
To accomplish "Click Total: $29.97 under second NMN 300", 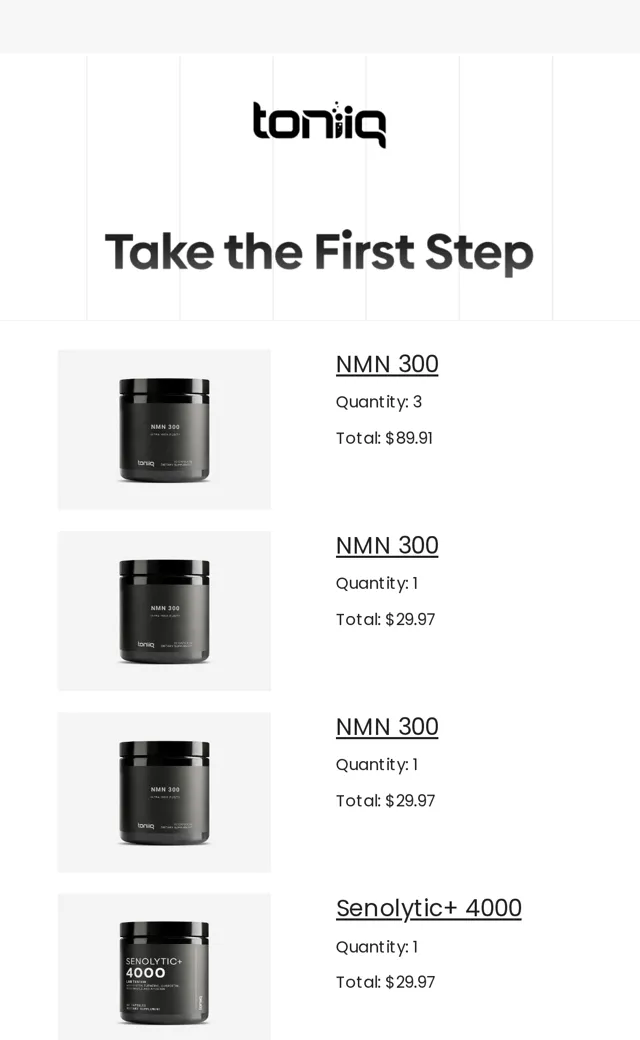I will tap(385, 619).
